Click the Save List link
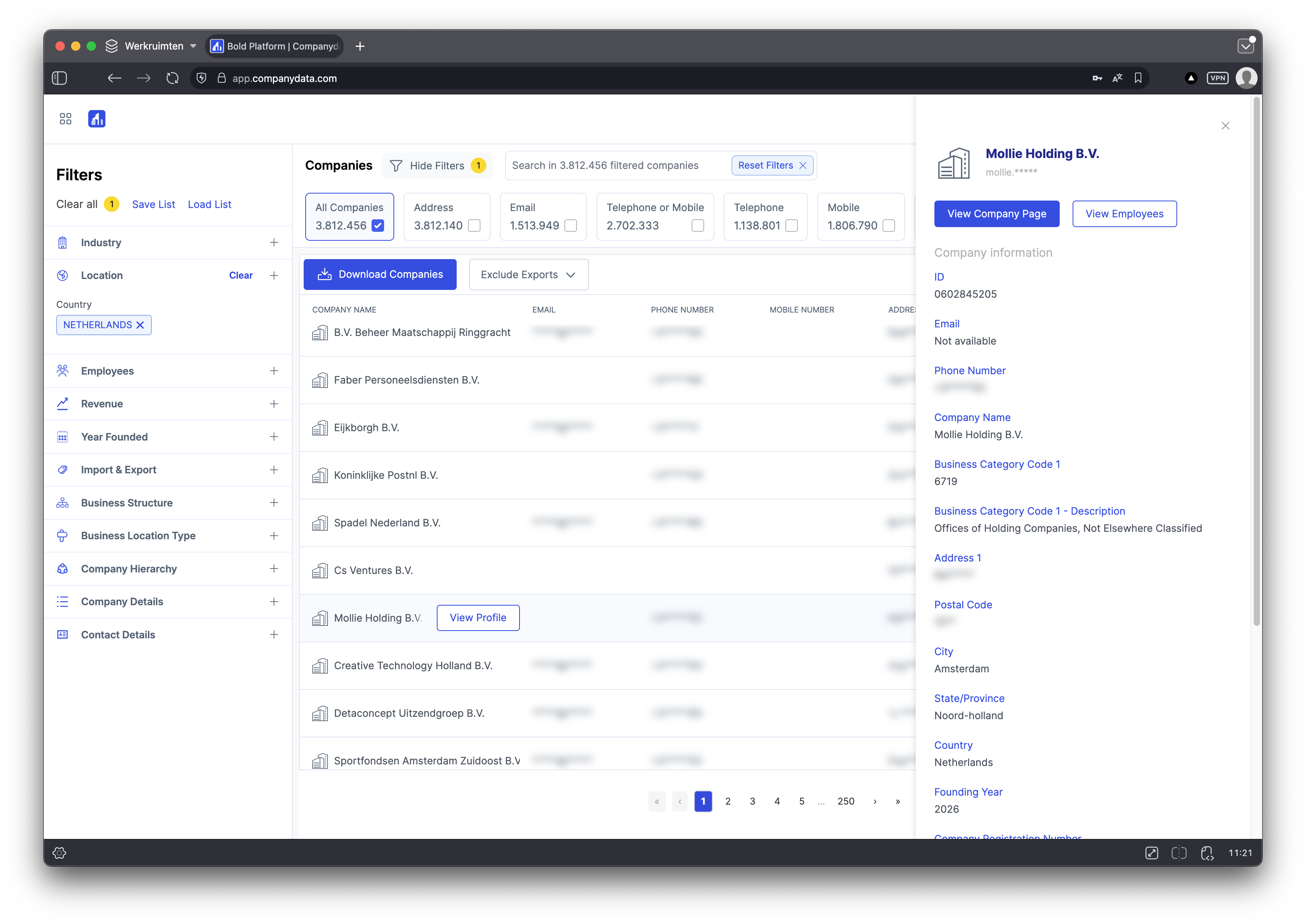 153,204
